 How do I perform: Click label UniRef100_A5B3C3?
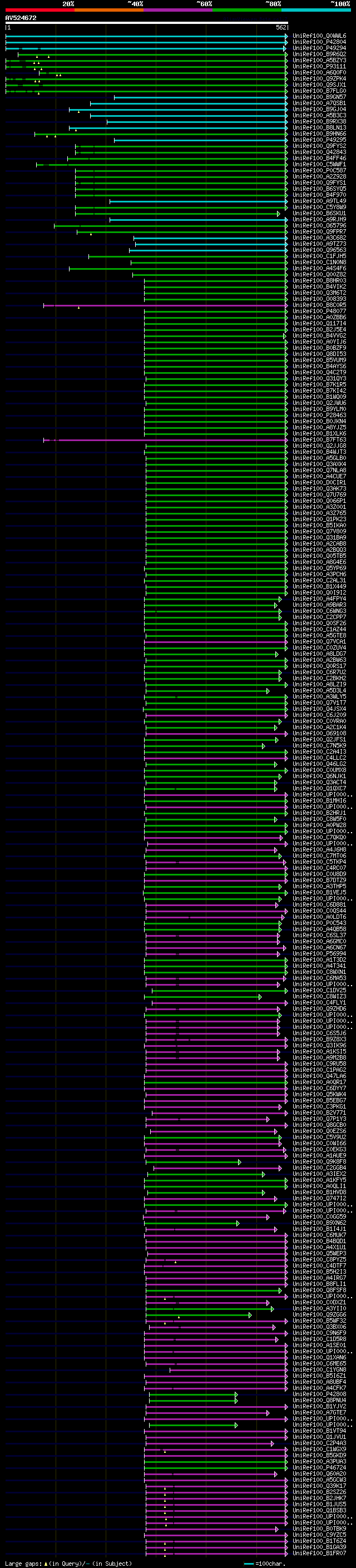click(x=319, y=116)
